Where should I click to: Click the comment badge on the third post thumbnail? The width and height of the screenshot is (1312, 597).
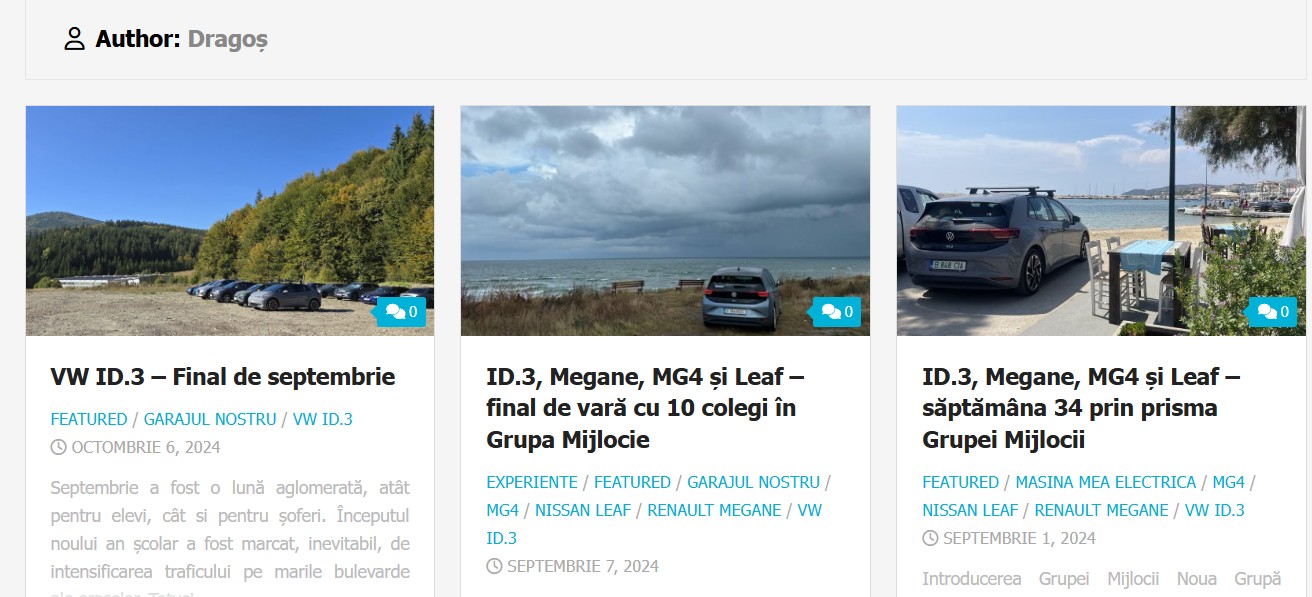pyautogui.click(x=1273, y=312)
